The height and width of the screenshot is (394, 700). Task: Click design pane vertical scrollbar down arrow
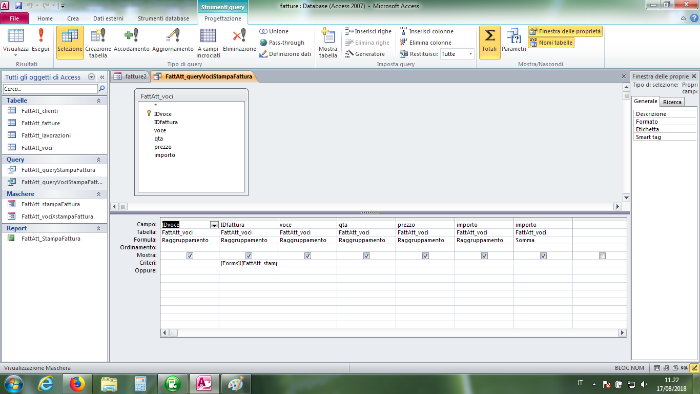pos(626,197)
